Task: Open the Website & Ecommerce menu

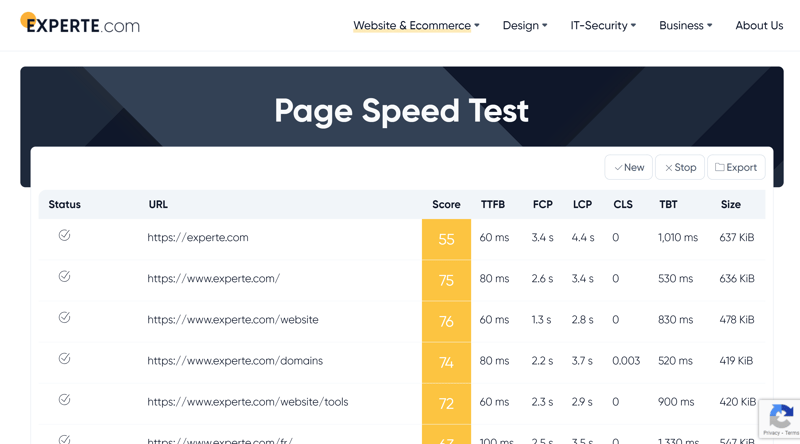Action: coord(416,26)
